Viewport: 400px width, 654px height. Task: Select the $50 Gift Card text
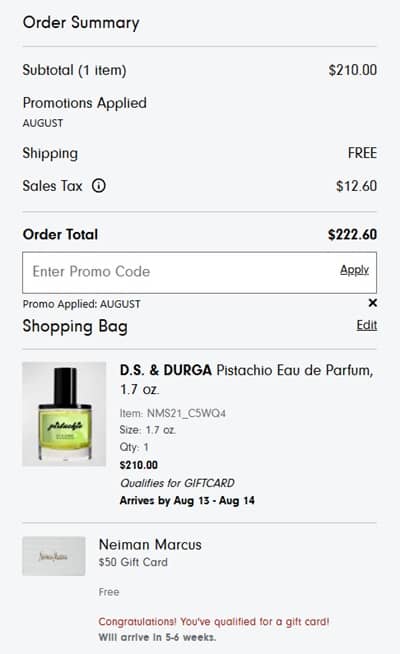[x=133, y=562]
